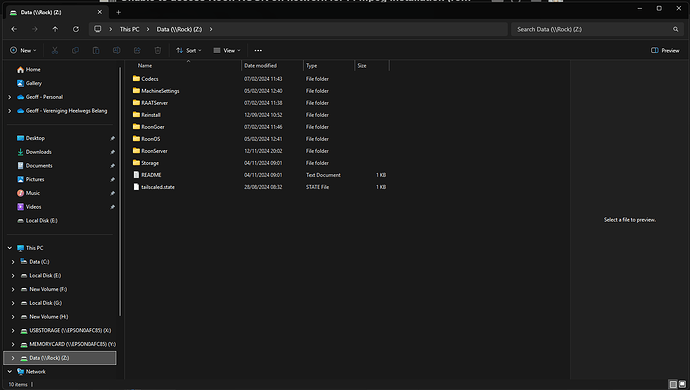The height and width of the screenshot is (390, 690).
Task: Expand Data (C:) drive node
Action: 13,262
